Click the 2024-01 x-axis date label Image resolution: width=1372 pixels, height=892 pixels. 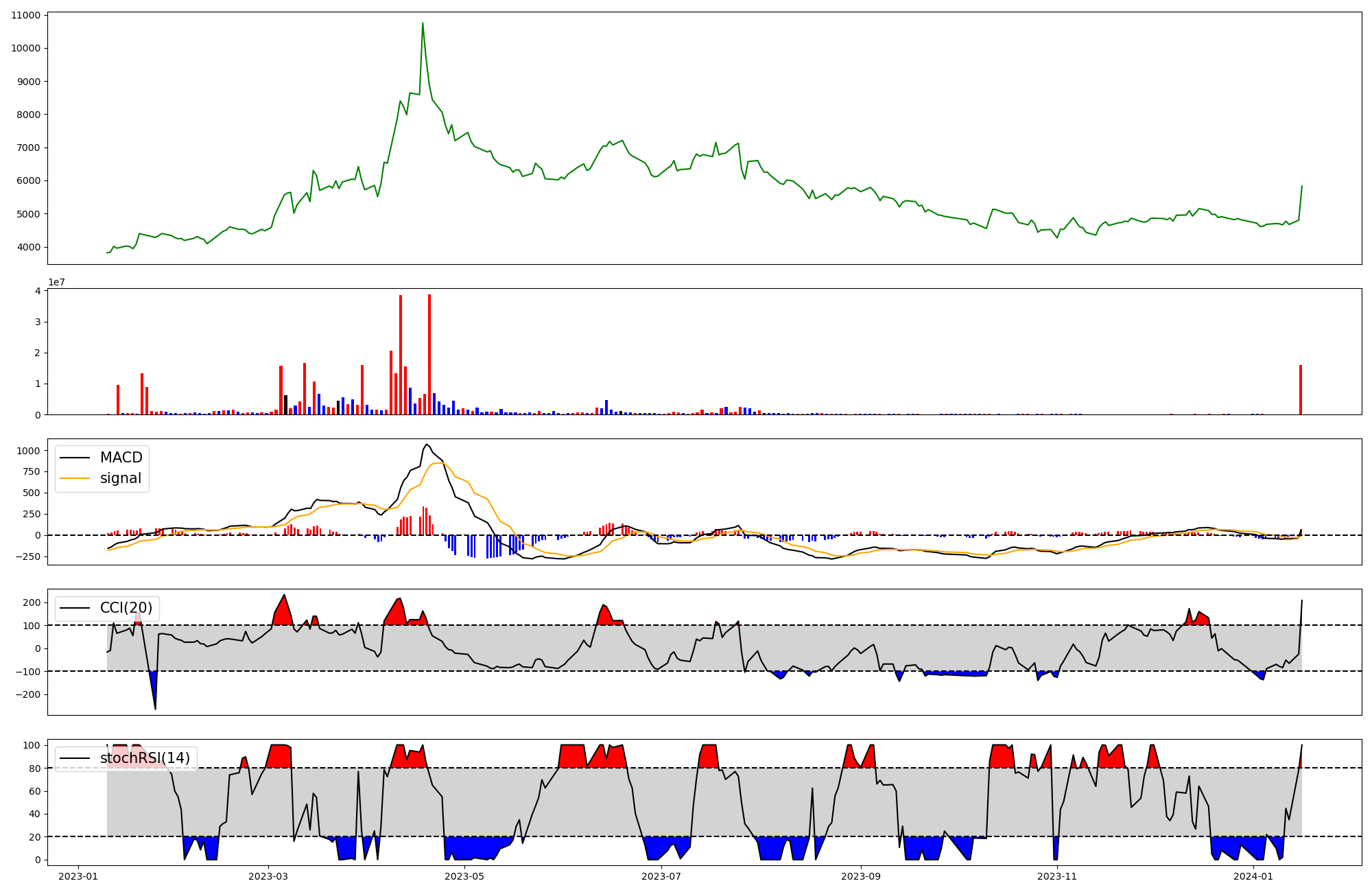pyautogui.click(x=1253, y=876)
